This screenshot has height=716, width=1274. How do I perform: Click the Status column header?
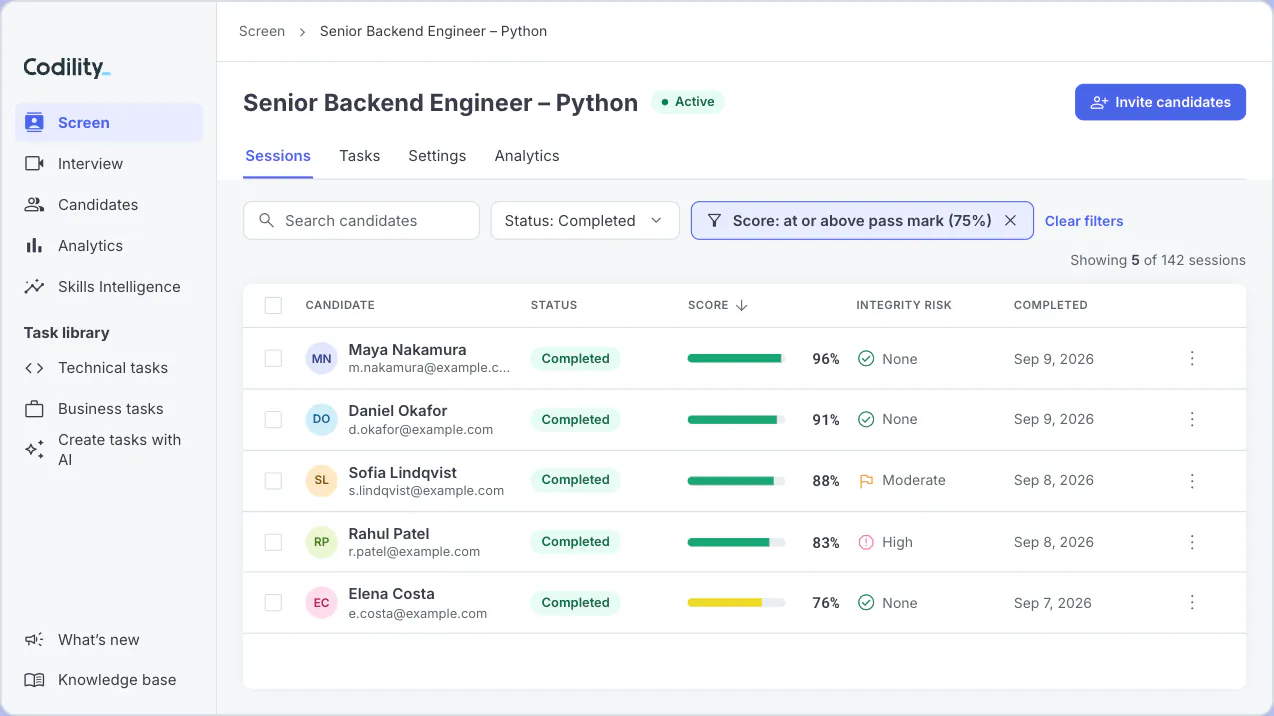tap(554, 305)
